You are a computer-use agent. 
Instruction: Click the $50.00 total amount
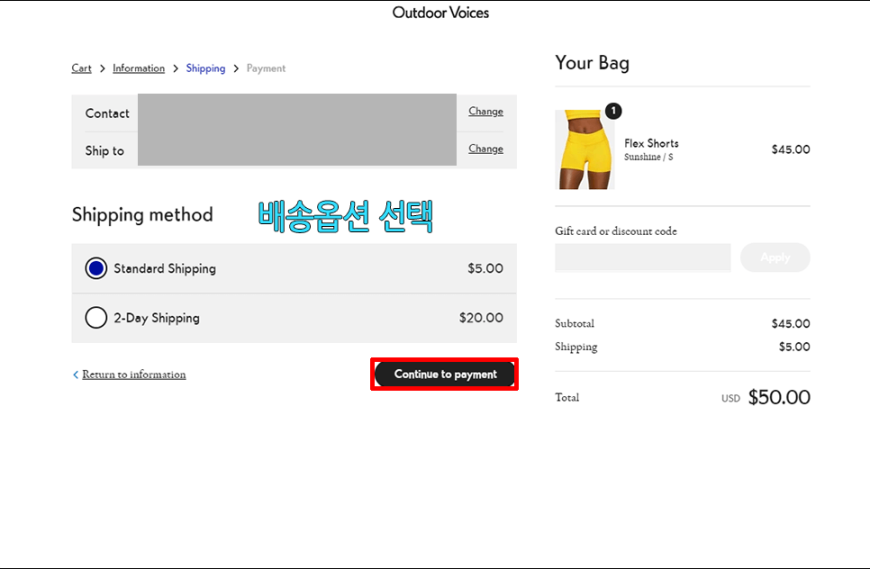[x=779, y=397]
